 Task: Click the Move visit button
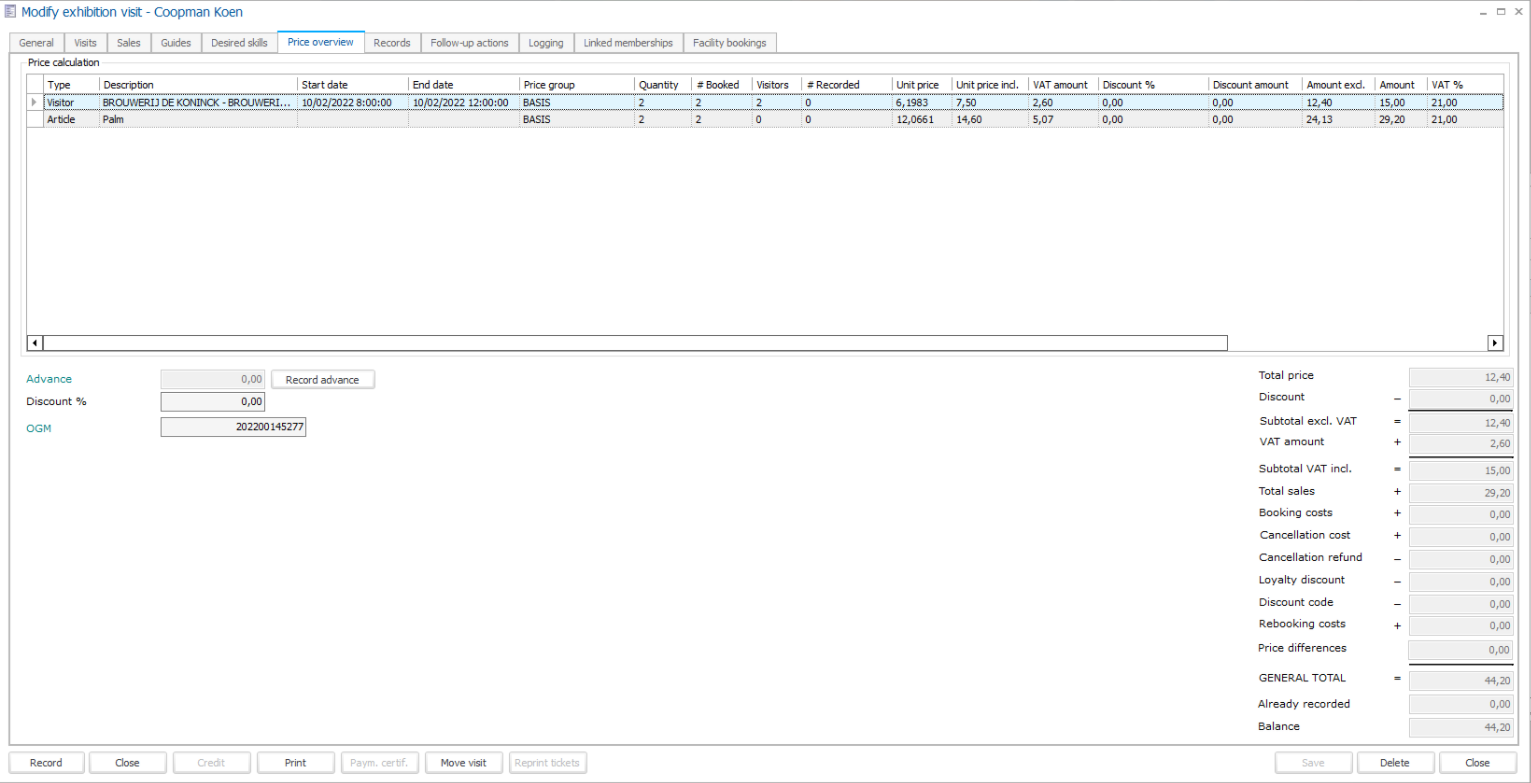463,763
